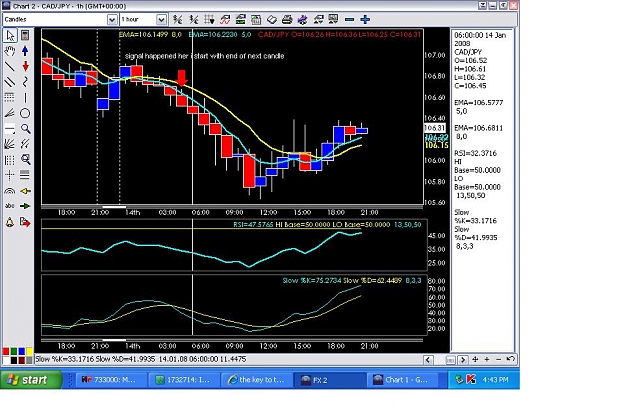Set a price alert with bell icon
The image size is (625, 405).
[x=10, y=222]
